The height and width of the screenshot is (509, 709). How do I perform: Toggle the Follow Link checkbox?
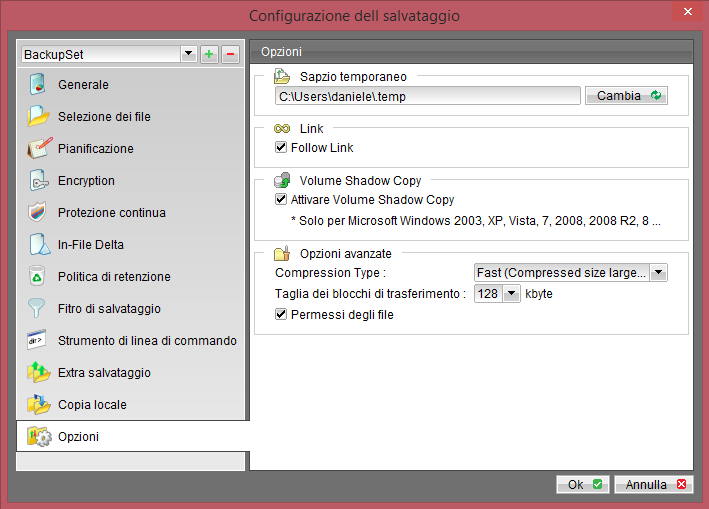tap(281, 147)
